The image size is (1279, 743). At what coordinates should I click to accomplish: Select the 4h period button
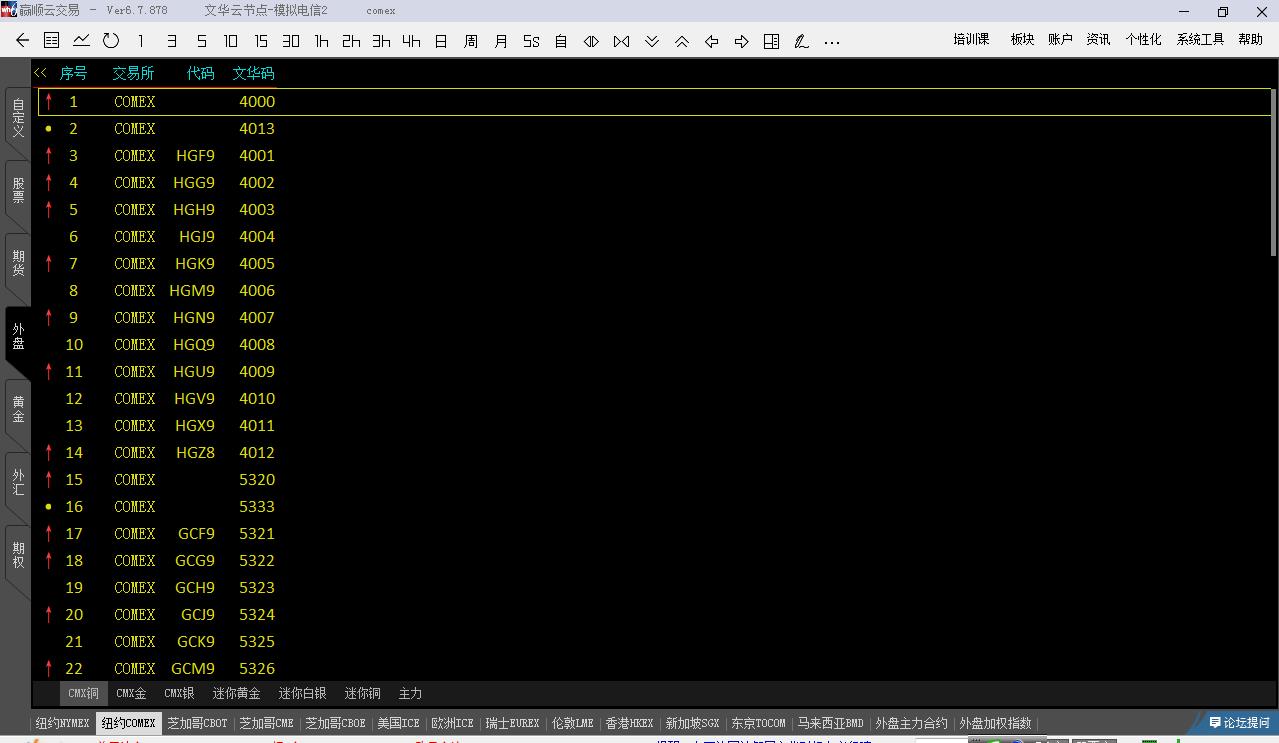(411, 41)
